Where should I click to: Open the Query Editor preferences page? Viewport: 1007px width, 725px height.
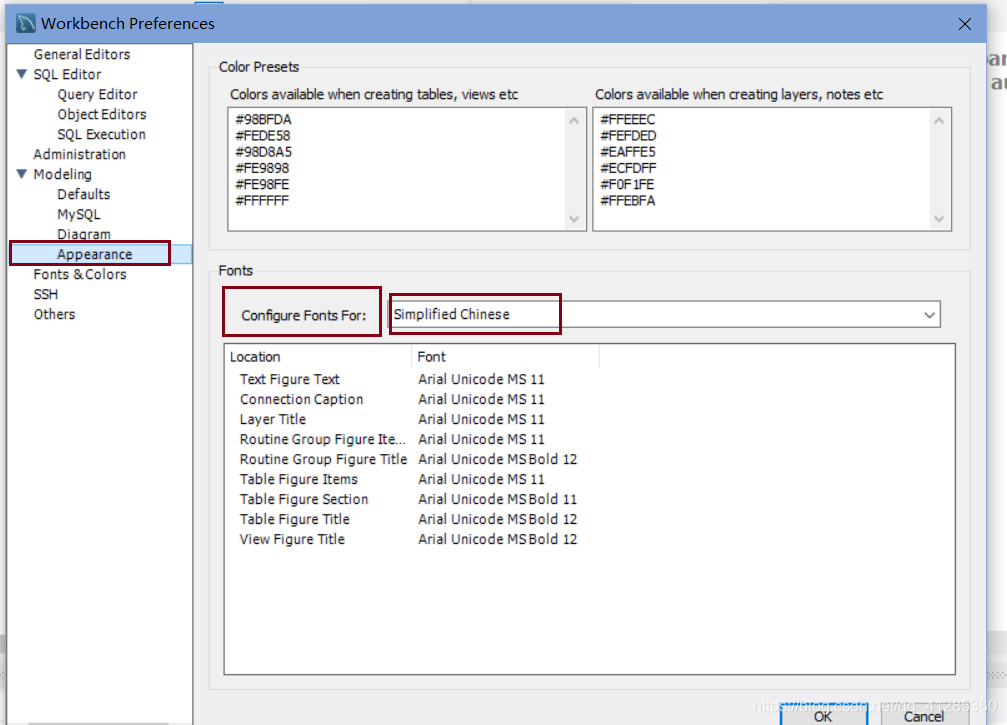tap(97, 94)
